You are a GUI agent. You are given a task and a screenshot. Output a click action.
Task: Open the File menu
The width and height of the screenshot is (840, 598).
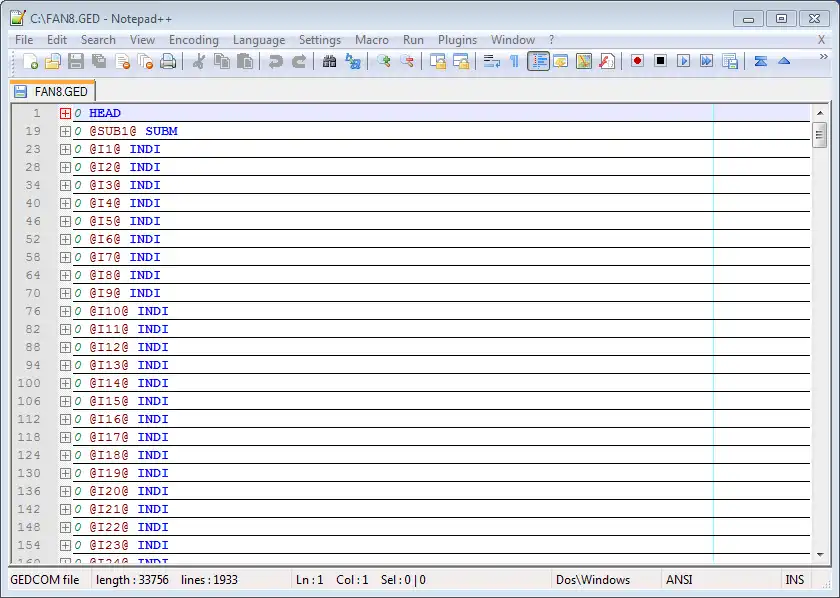[x=24, y=40]
